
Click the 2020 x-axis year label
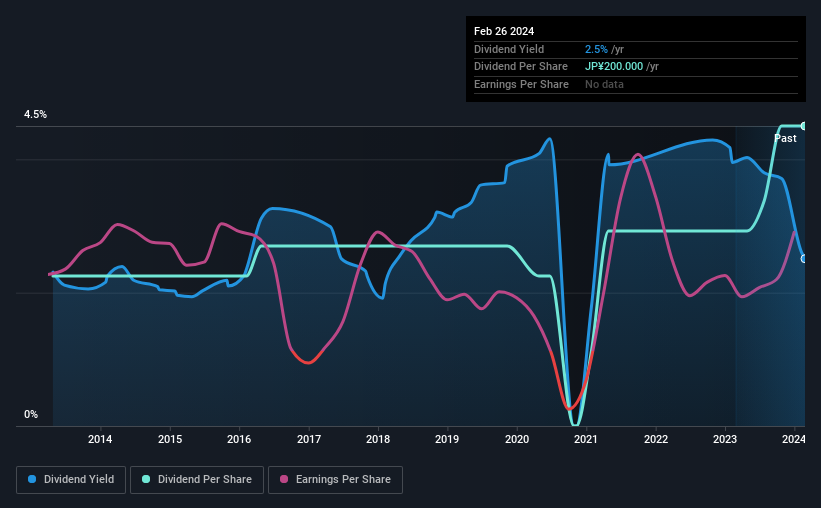[517, 439]
